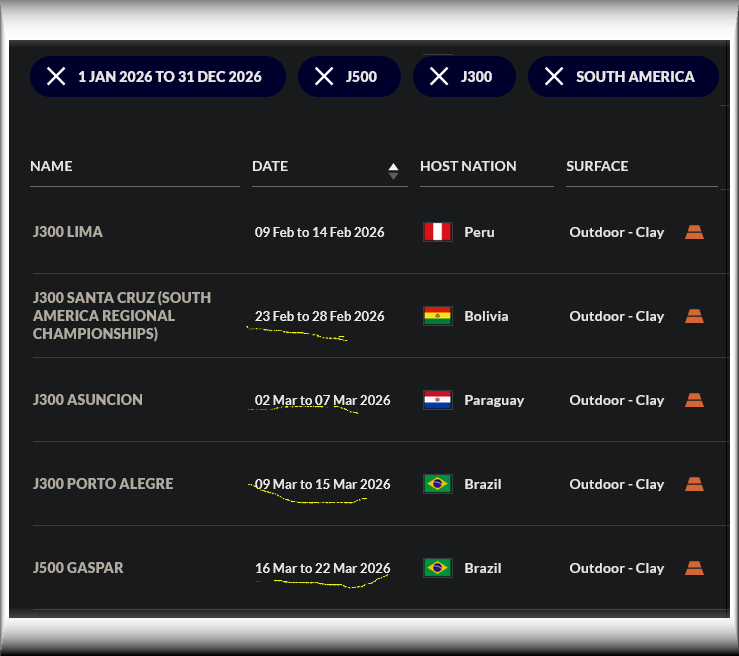Screen dimensions: 739x656
Task: Click the Peru flag icon
Action: point(438,232)
